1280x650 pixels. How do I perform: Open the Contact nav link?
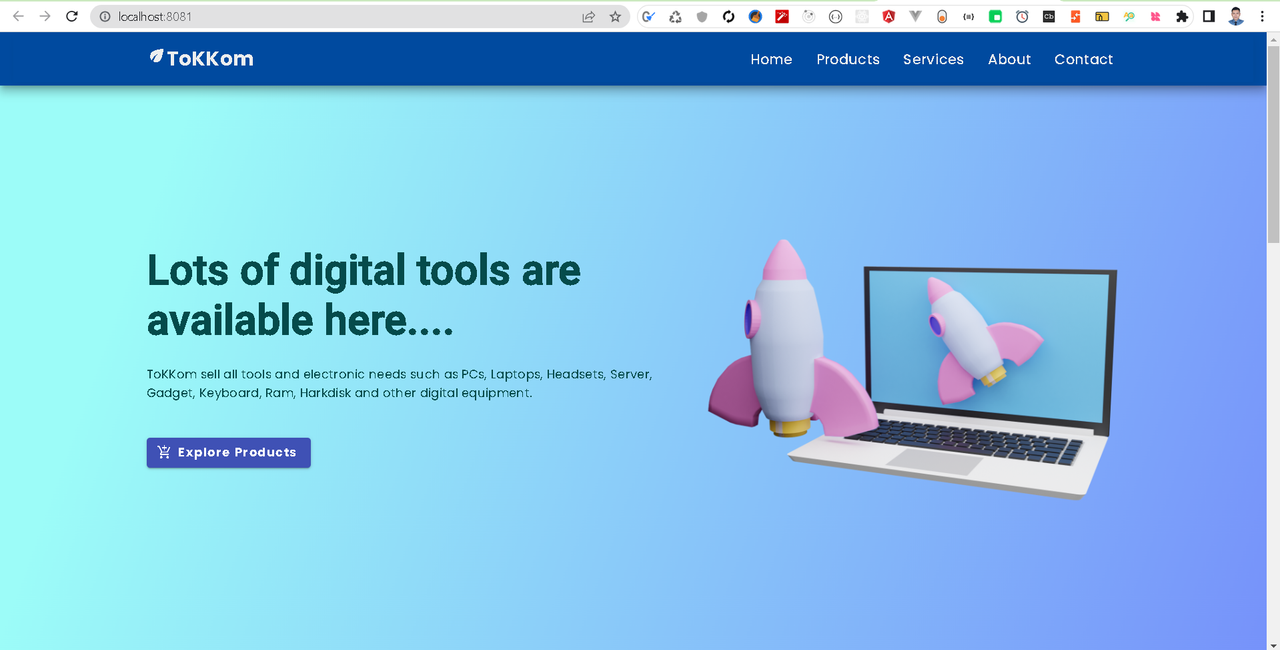coord(1083,59)
